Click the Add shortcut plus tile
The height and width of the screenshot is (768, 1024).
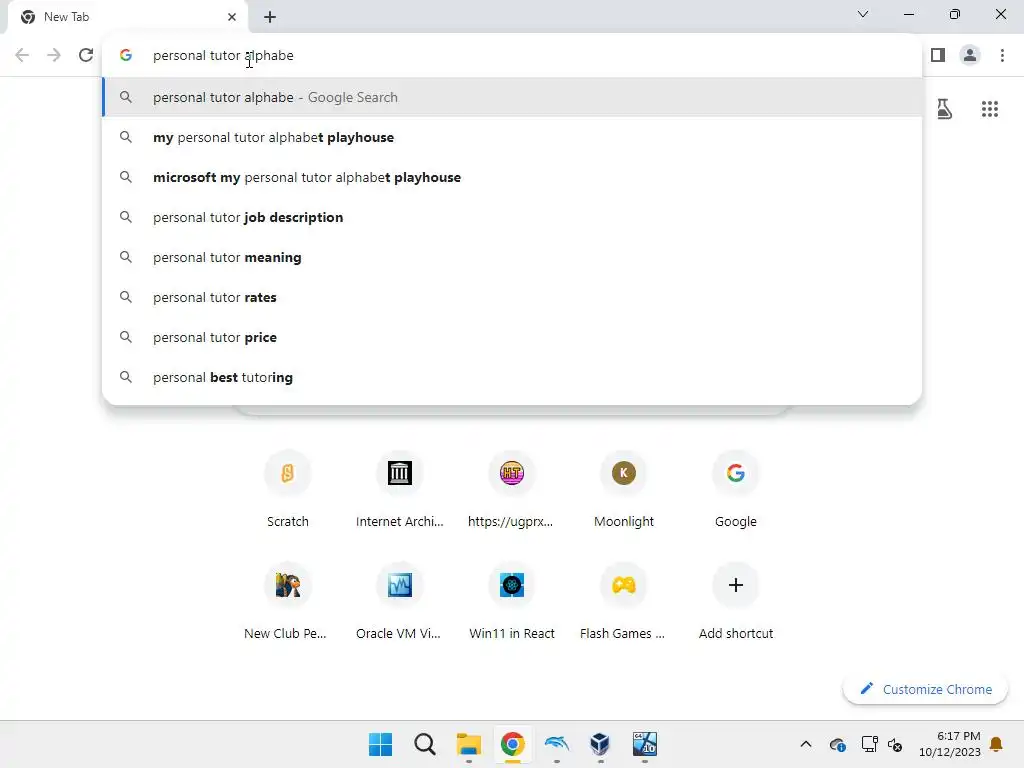point(735,601)
